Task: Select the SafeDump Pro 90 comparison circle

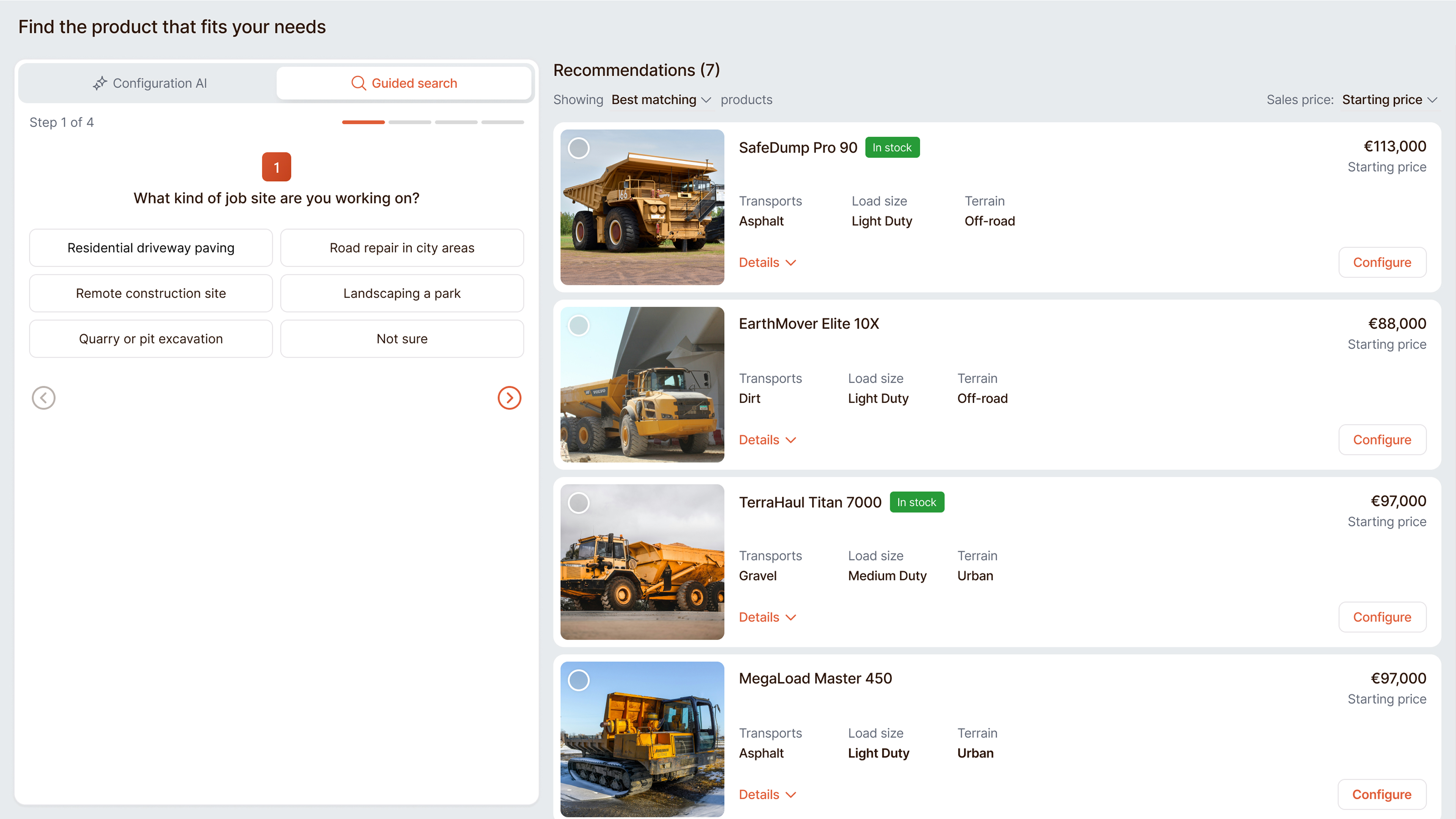Action: pyautogui.click(x=579, y=148)
